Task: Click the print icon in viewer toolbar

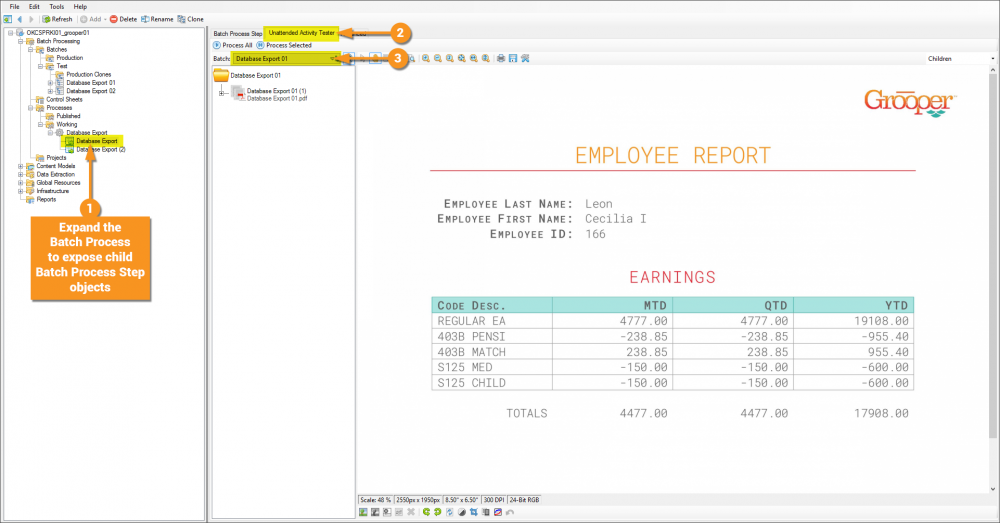Action: (x=501, y=59)
